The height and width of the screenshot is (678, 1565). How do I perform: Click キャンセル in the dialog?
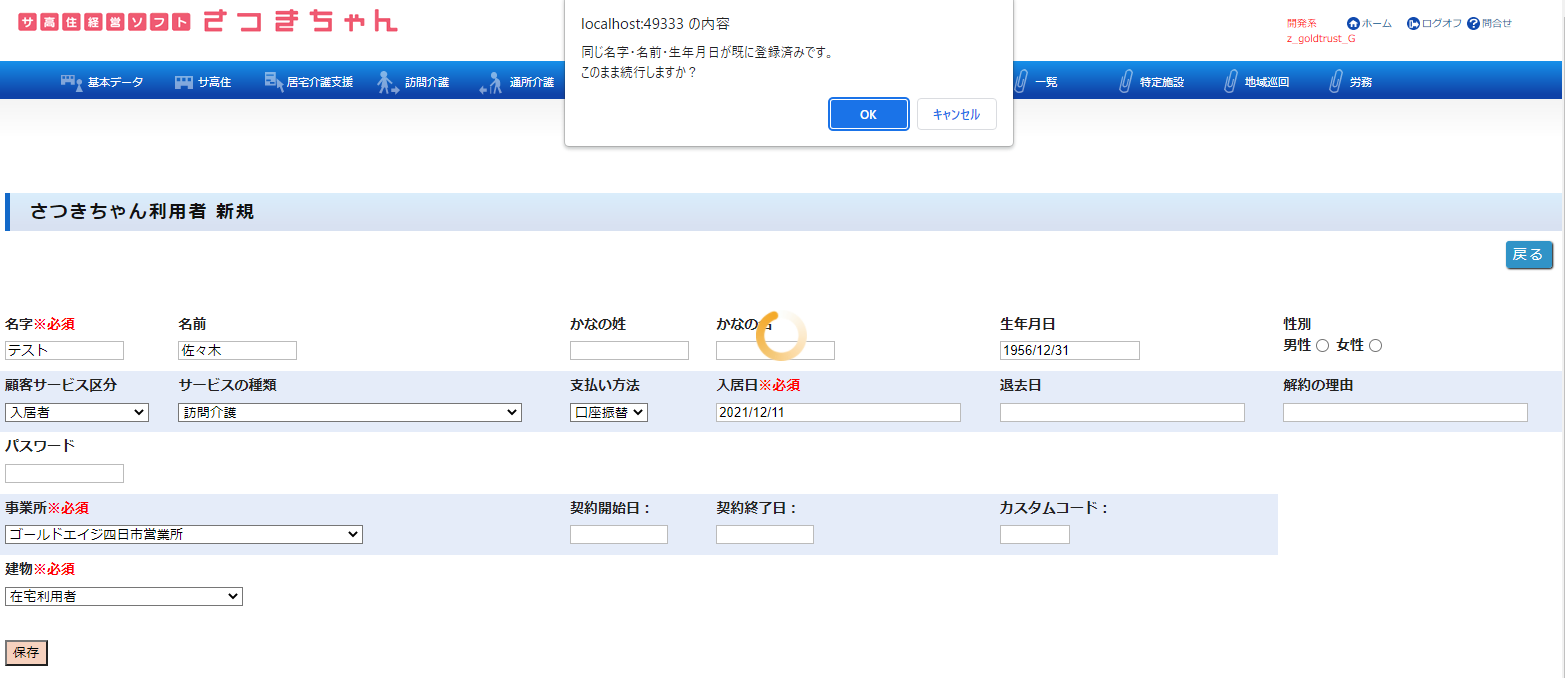(956, 114)
